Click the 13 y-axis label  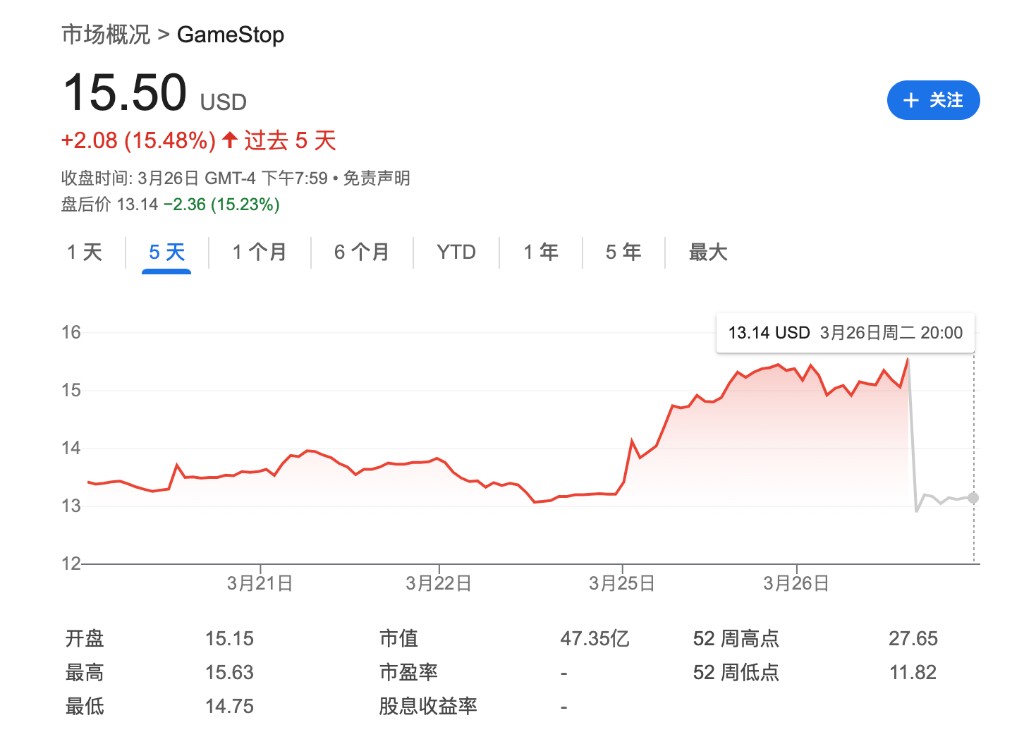point(71,505)
